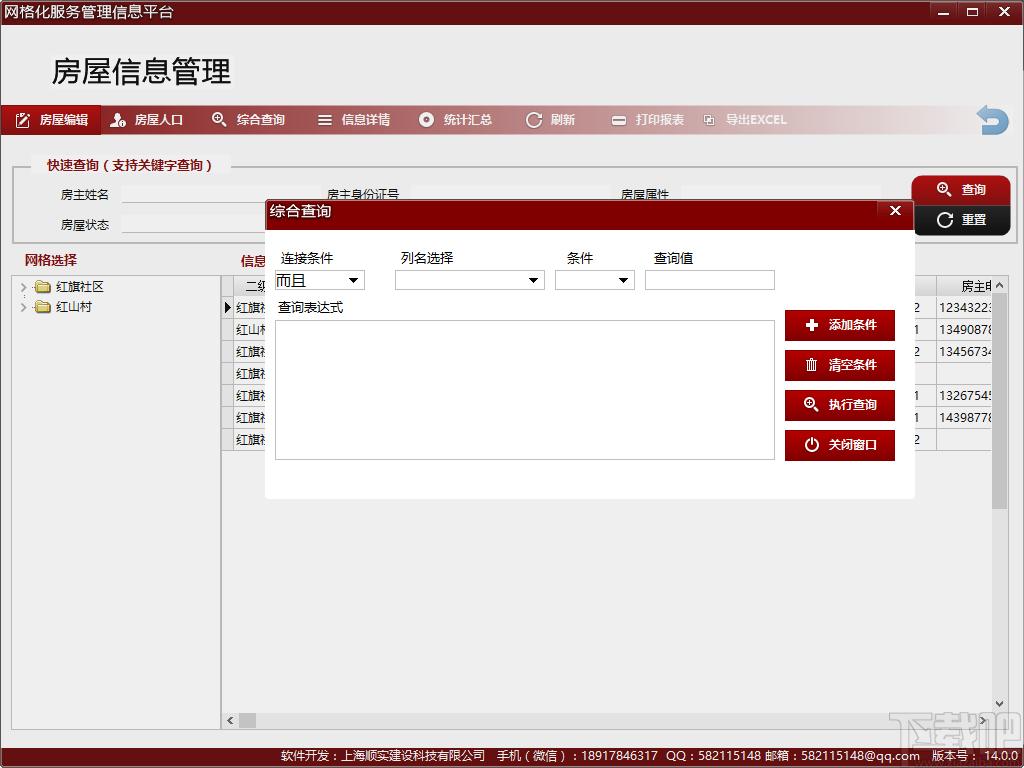Click the 查询值 input field
1024x768 pixels.
point(710,280)
